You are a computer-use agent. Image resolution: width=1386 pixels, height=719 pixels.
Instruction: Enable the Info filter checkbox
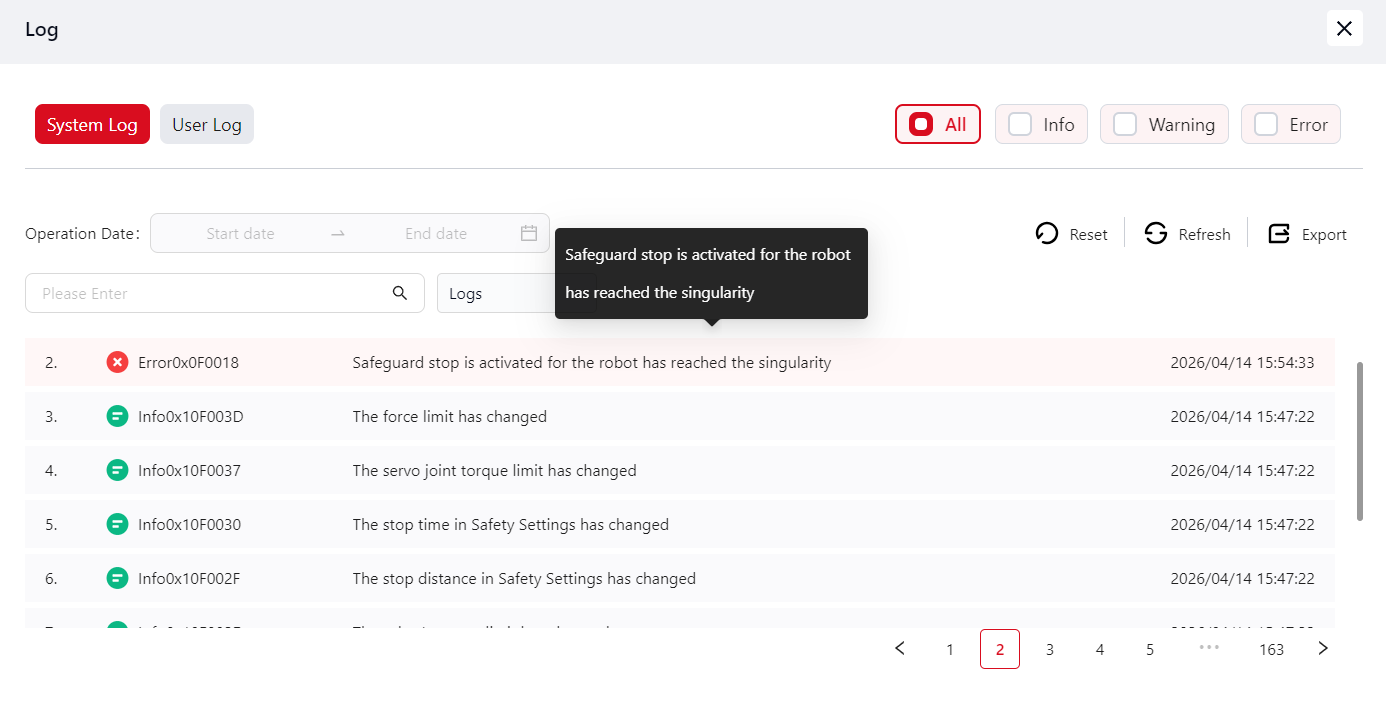1020,124
